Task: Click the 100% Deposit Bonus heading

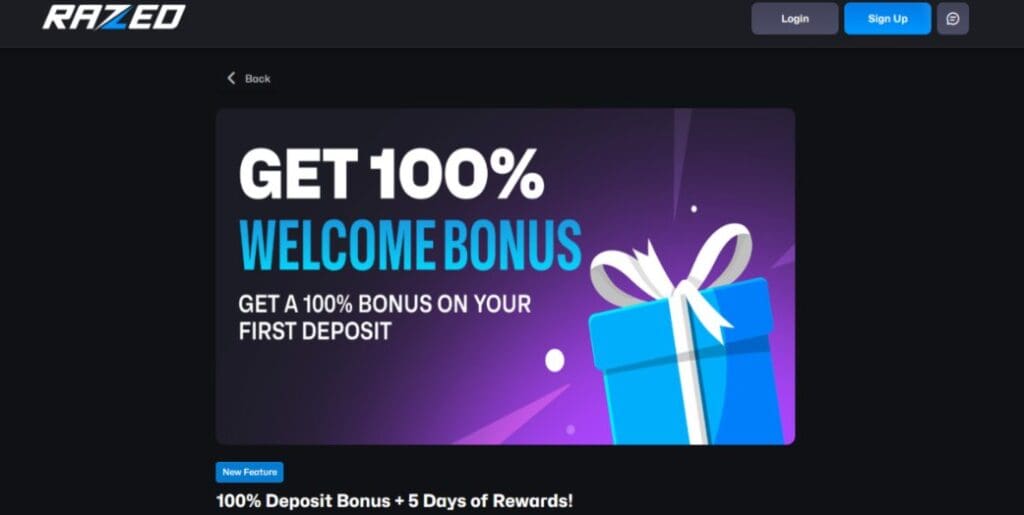Action: 394,501
